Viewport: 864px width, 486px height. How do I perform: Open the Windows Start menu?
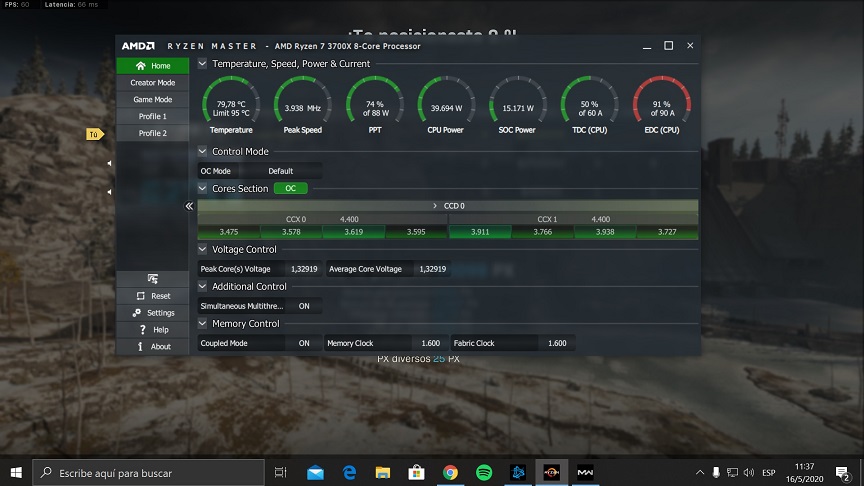tap(16, 473)
